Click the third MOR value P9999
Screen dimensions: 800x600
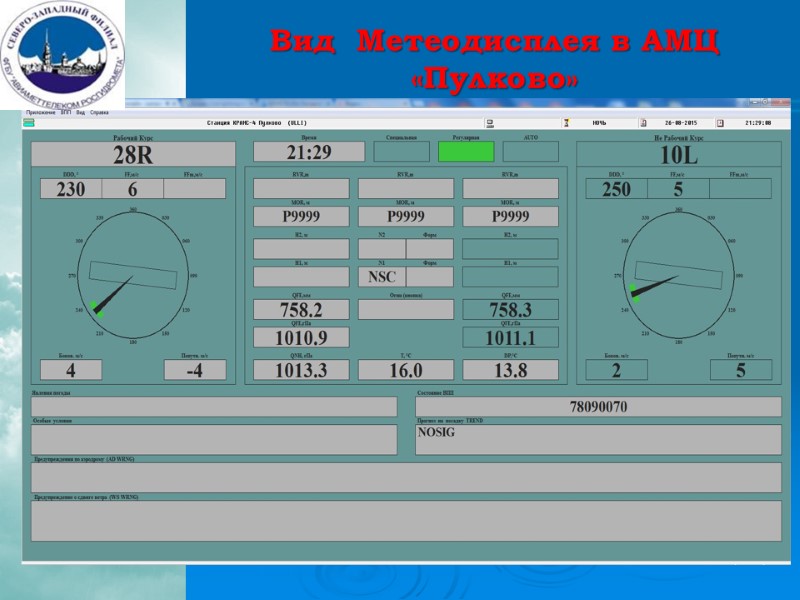[510, 216]
